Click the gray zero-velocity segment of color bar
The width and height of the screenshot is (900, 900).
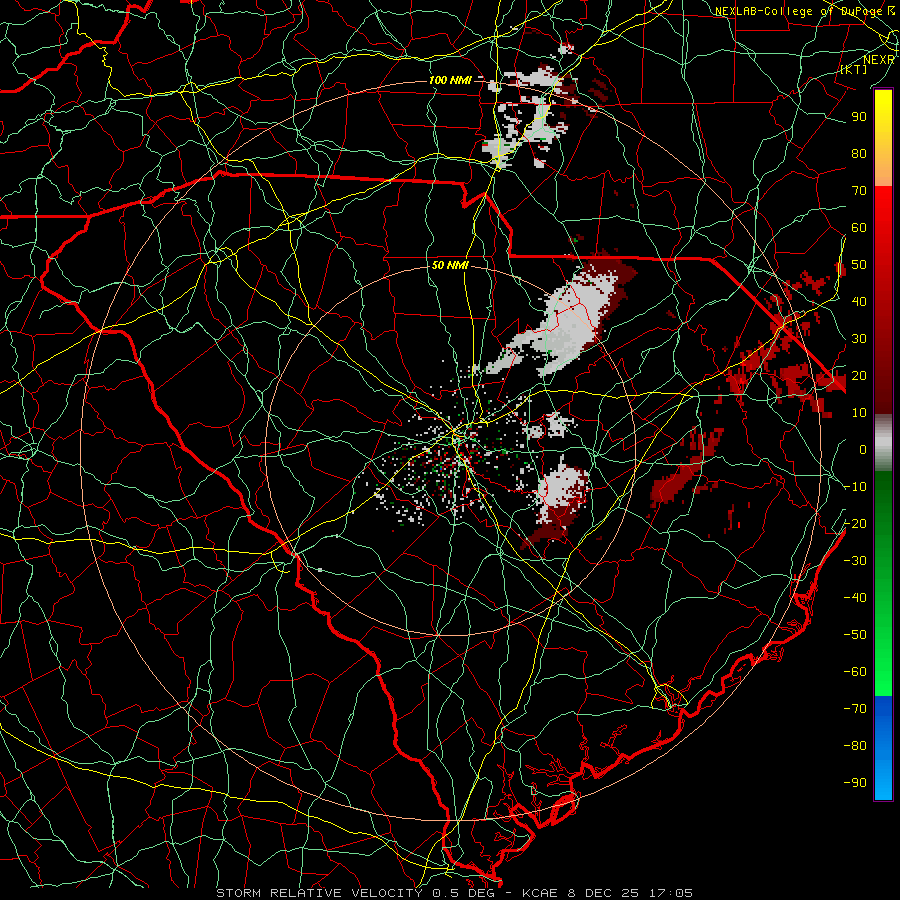click(x=883, y=443)
